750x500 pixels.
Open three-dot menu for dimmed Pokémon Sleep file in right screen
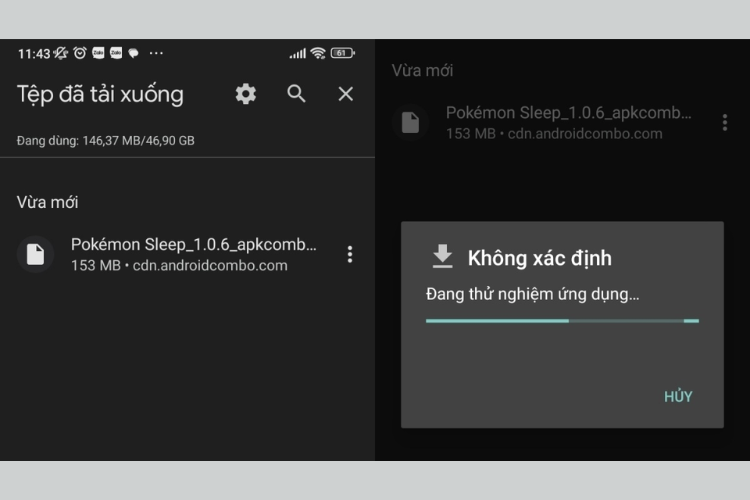(x=725, y=122)
